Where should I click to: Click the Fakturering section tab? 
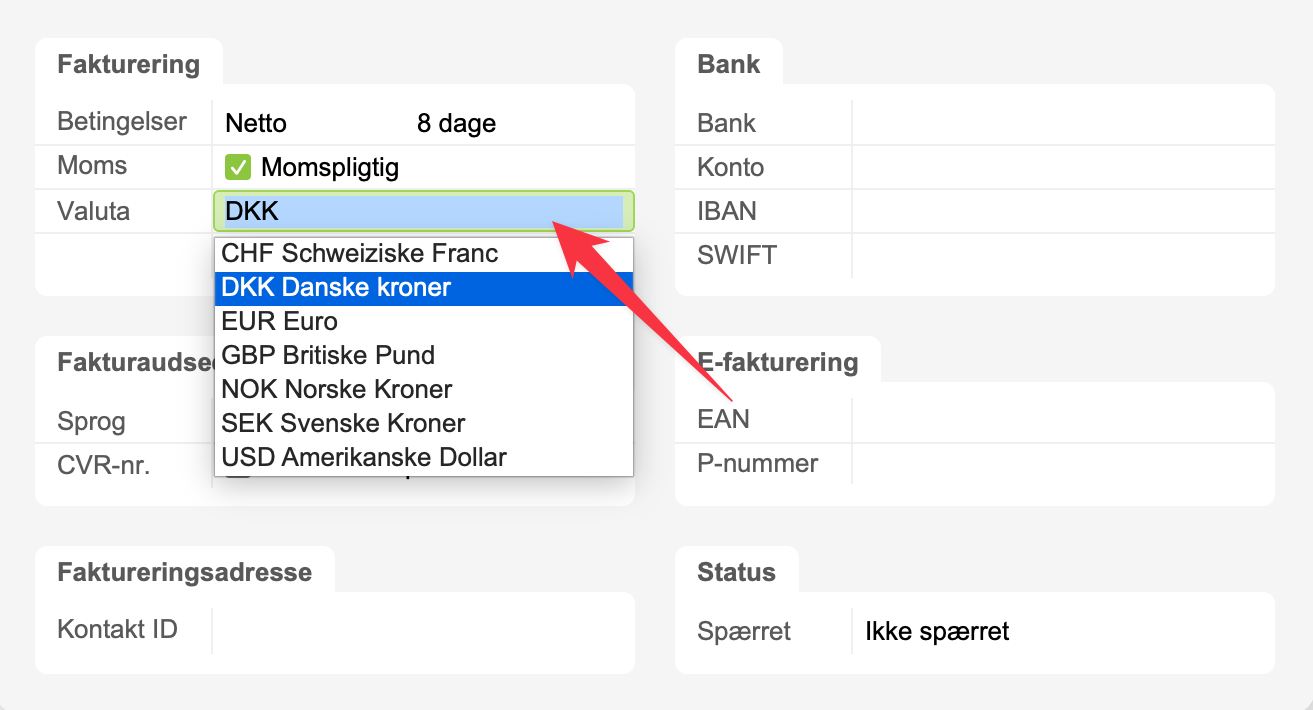coord(129,65)
